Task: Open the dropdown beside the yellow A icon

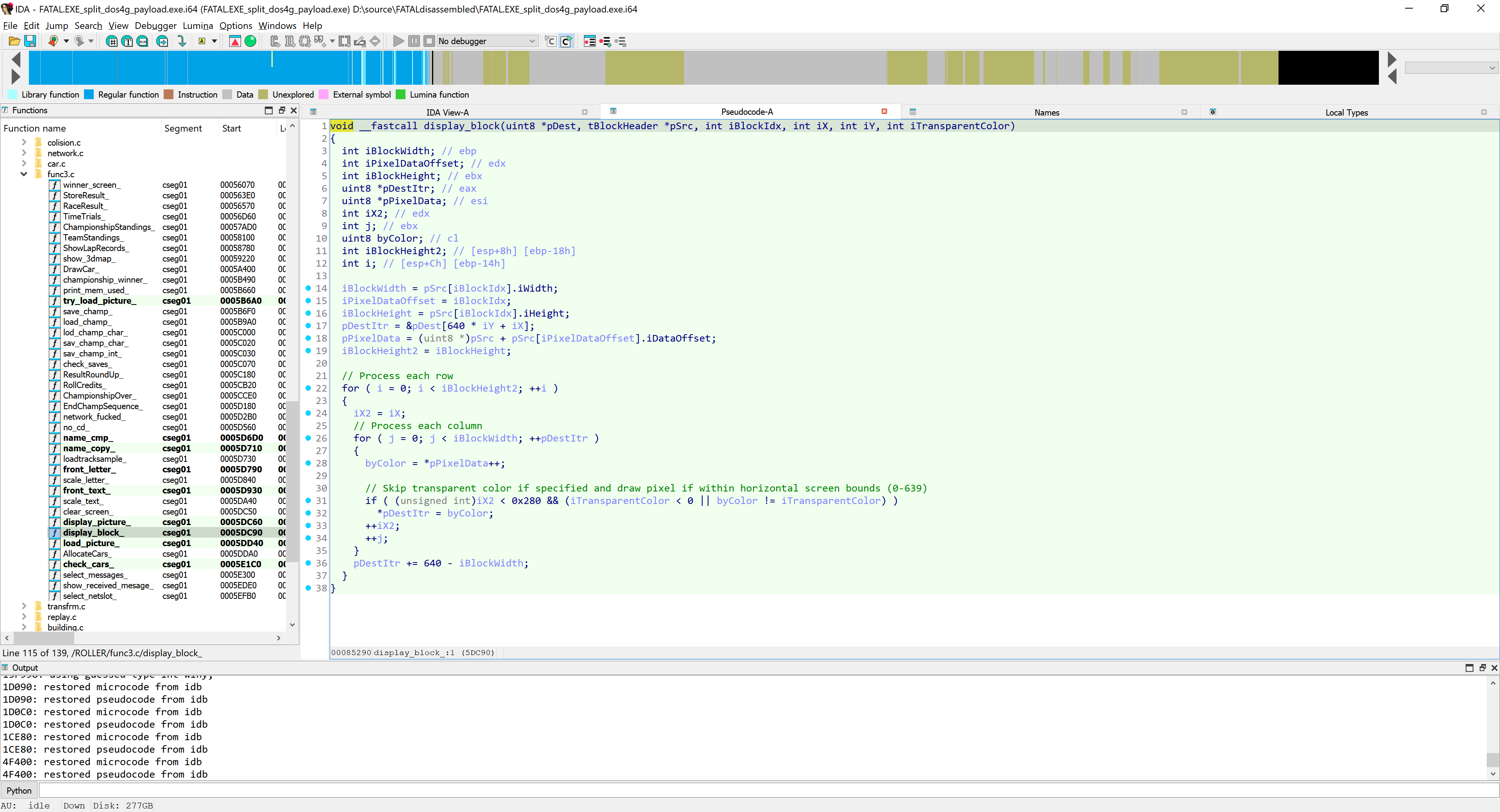Action: (x=214, y=41)
